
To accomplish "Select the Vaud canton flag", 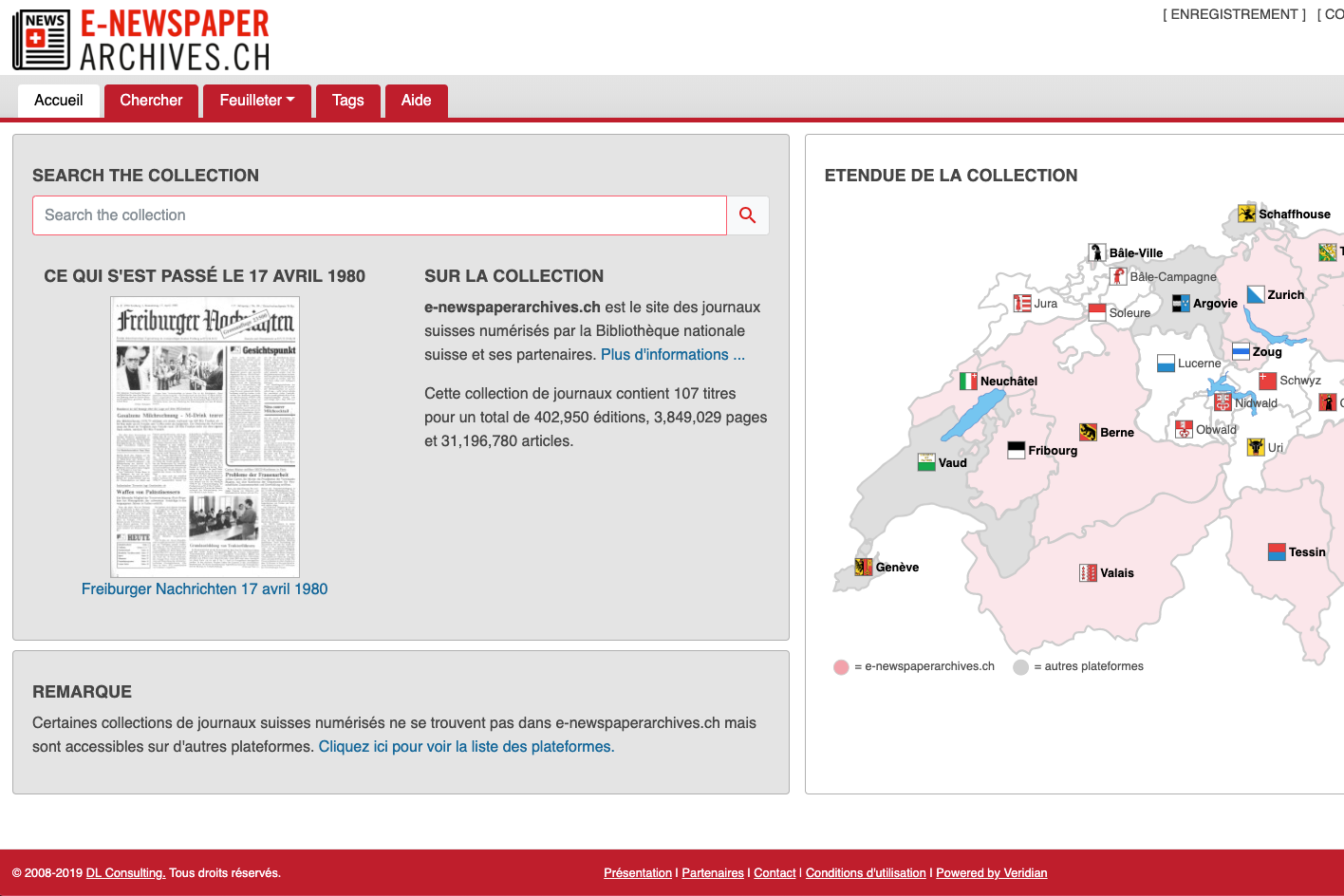I will point(926,462).
